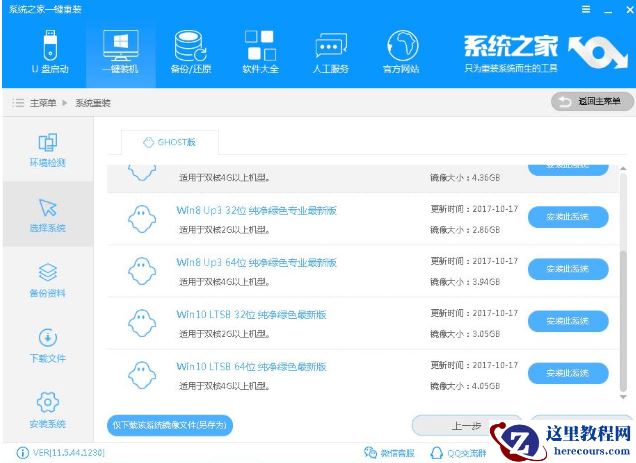Install Win10 LTSB 32位 system
636x463 pixels.
[568, 321]
